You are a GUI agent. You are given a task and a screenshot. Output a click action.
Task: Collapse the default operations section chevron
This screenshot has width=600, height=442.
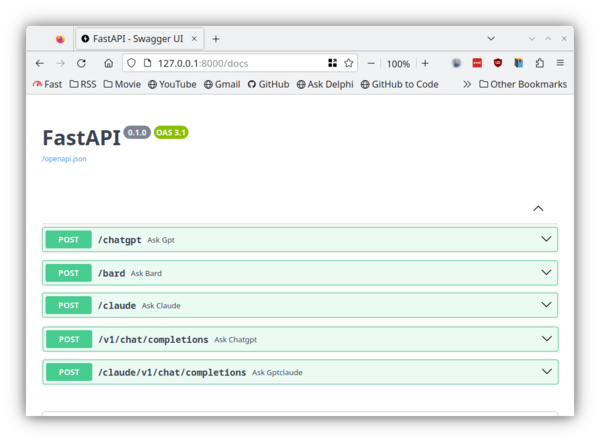pyautogui.click(x=538, y=209)
